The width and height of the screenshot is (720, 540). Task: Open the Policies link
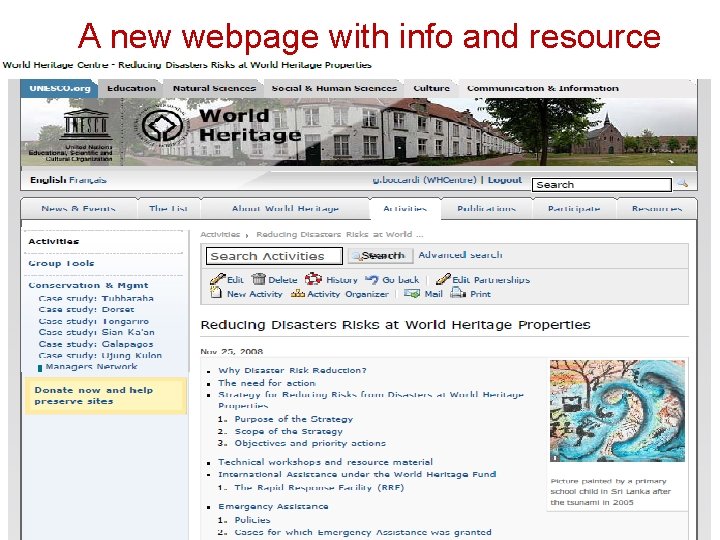tap(252, 520)
